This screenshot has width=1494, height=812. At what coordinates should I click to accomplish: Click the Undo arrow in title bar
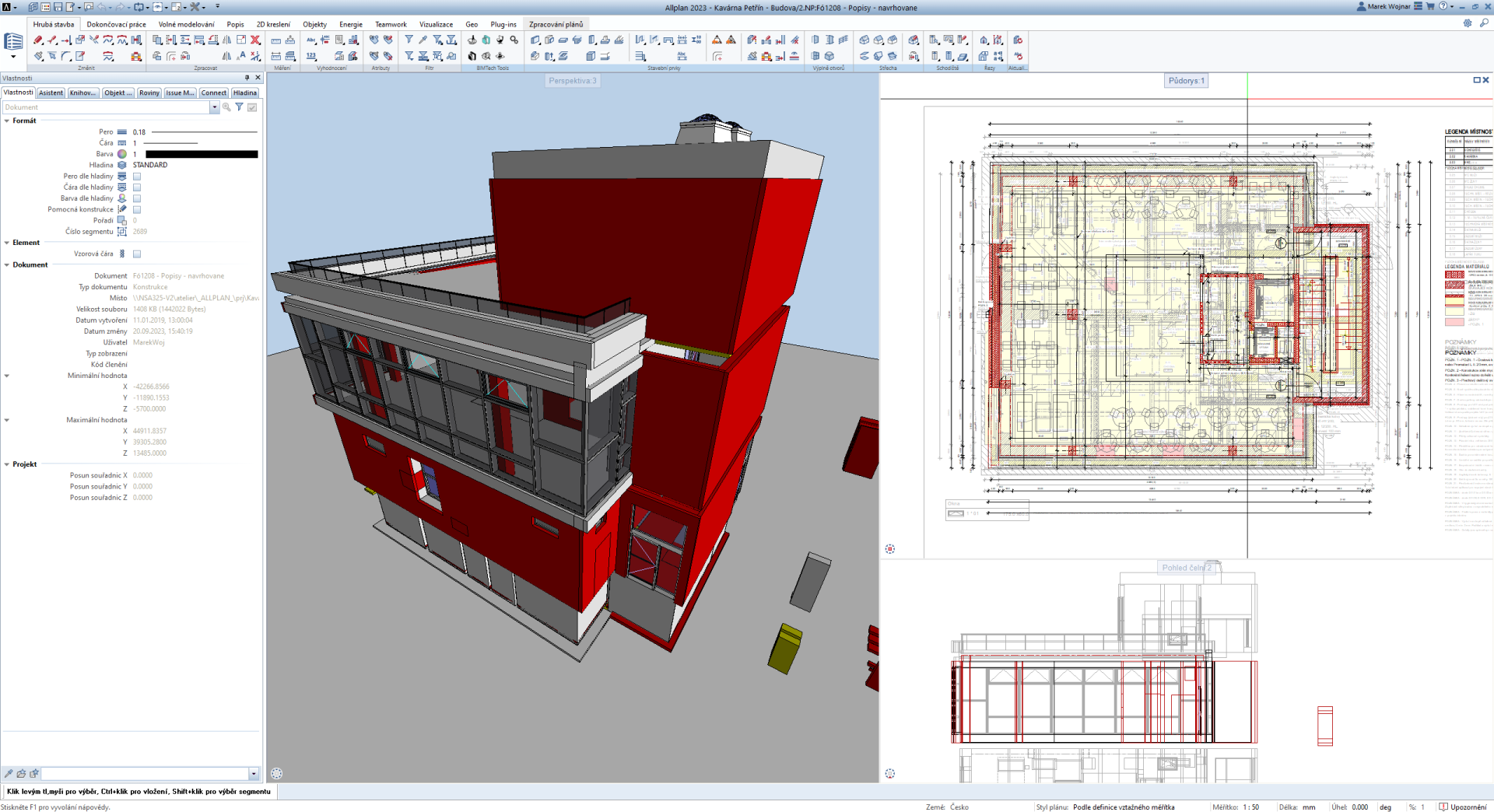[102, 7]
